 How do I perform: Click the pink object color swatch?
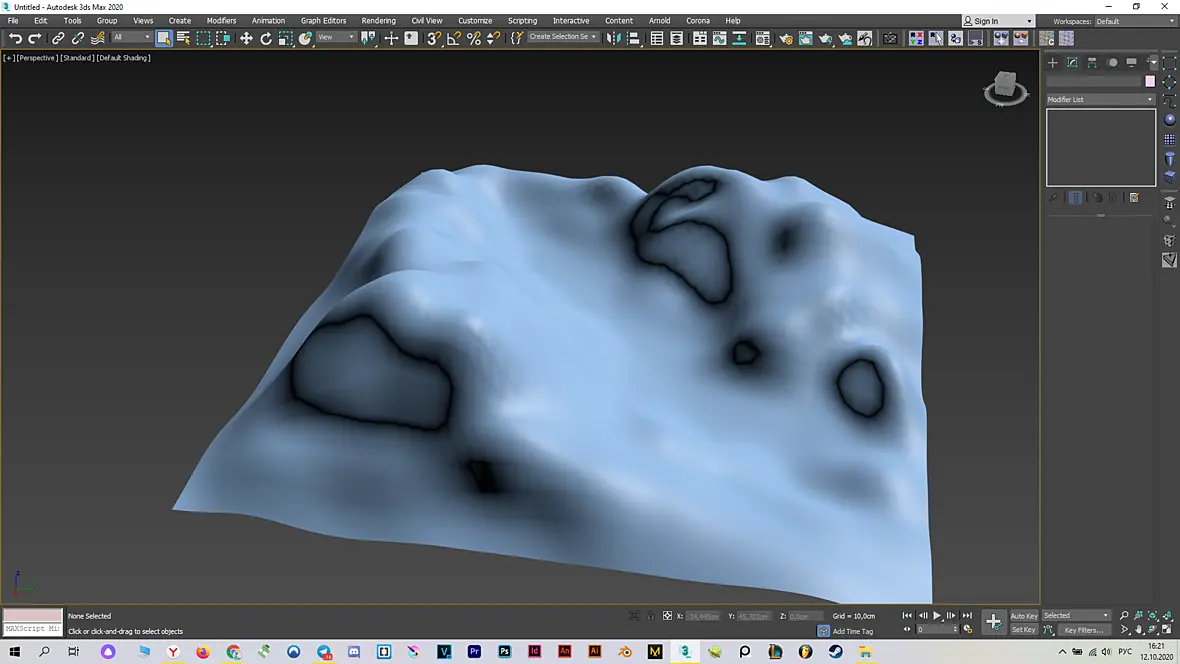click(1150, 81)
